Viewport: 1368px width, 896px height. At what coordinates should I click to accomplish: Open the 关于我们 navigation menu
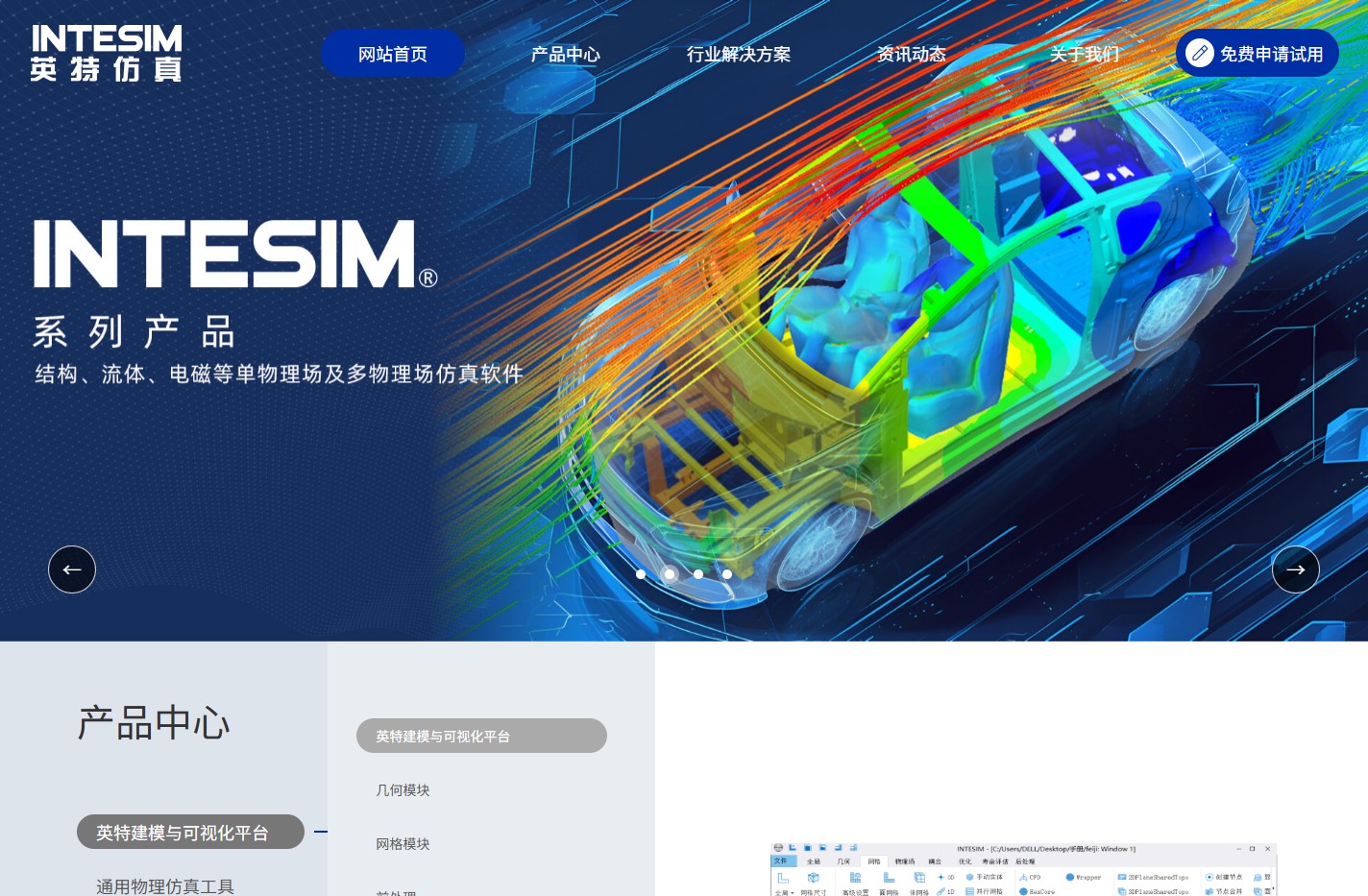1085,54
